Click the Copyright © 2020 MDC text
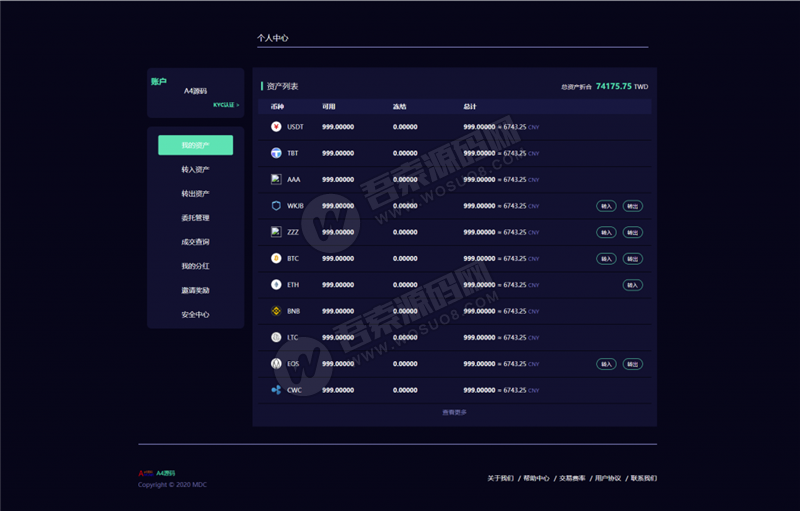The width and height of the screenshot is (800, 511). [172, 484]
